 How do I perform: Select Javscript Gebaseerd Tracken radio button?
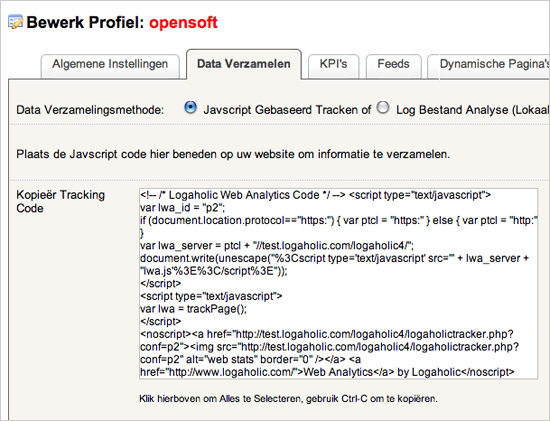pos(190,107)
